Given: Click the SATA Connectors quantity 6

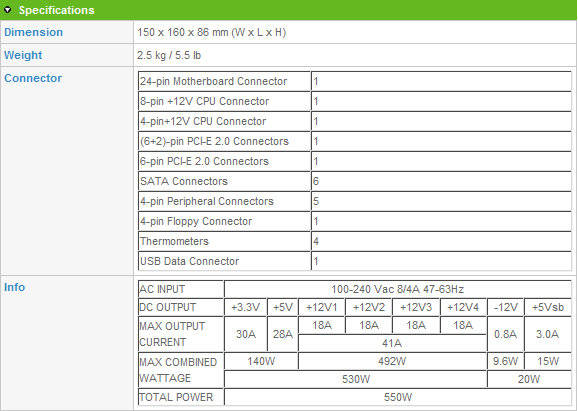Looking at the screenshot, I should point(316,181).
